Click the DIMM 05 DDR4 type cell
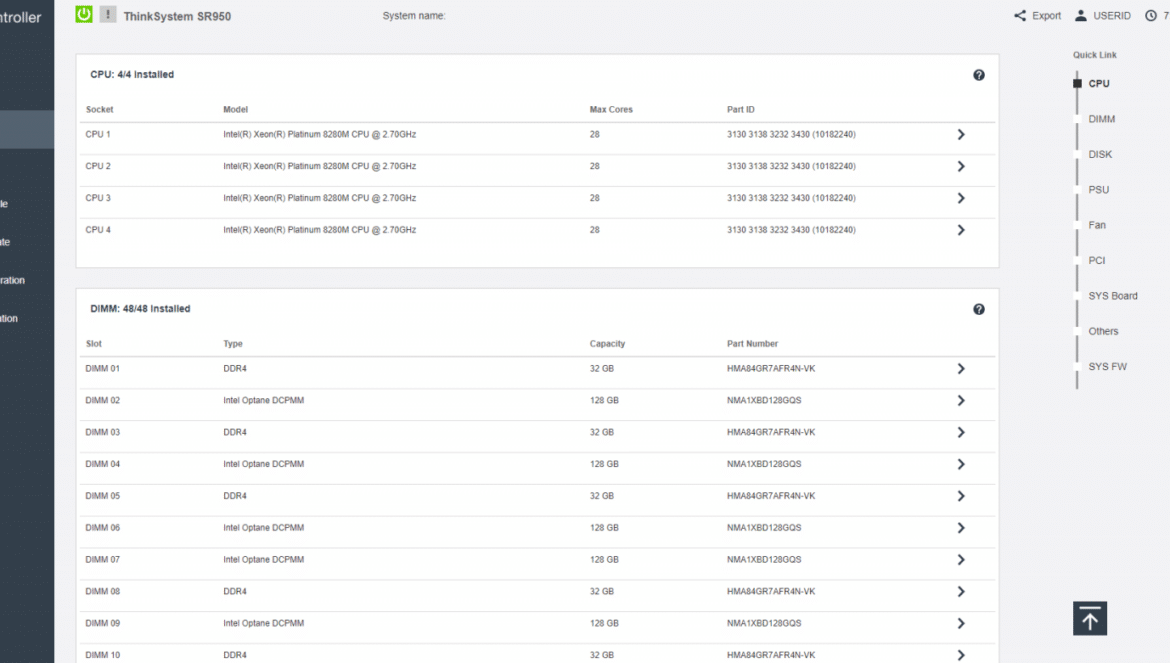This screenshot has width=1170, height=663. click(234, 496)
